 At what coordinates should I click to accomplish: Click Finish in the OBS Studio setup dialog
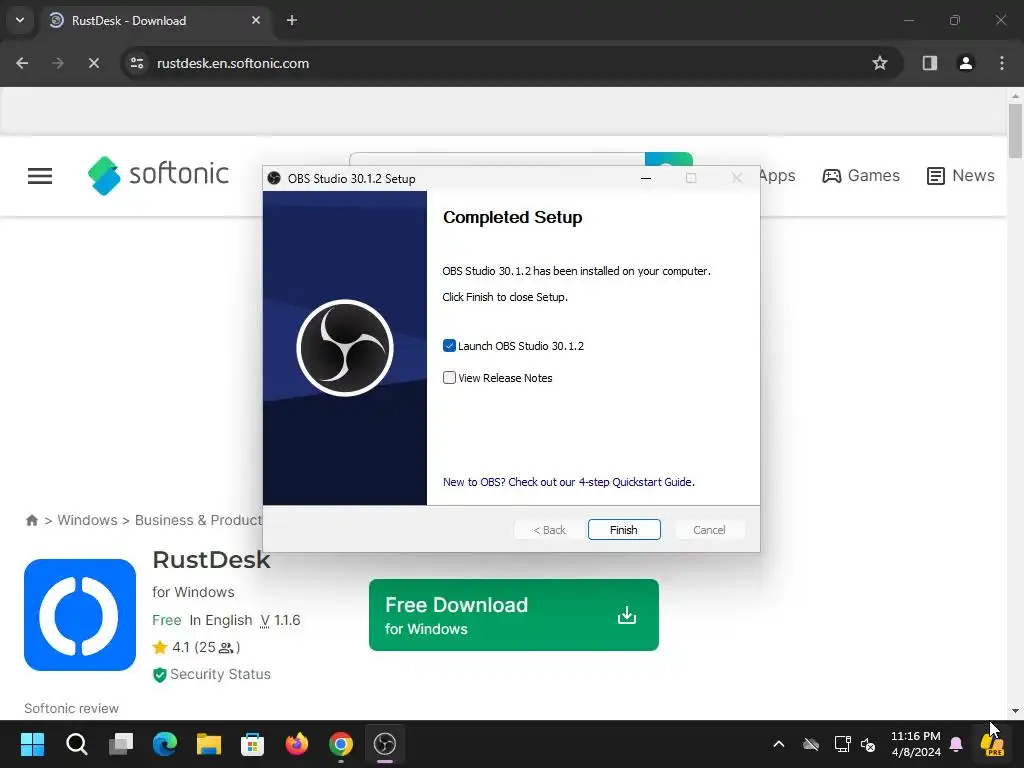[x=624, y=530]
